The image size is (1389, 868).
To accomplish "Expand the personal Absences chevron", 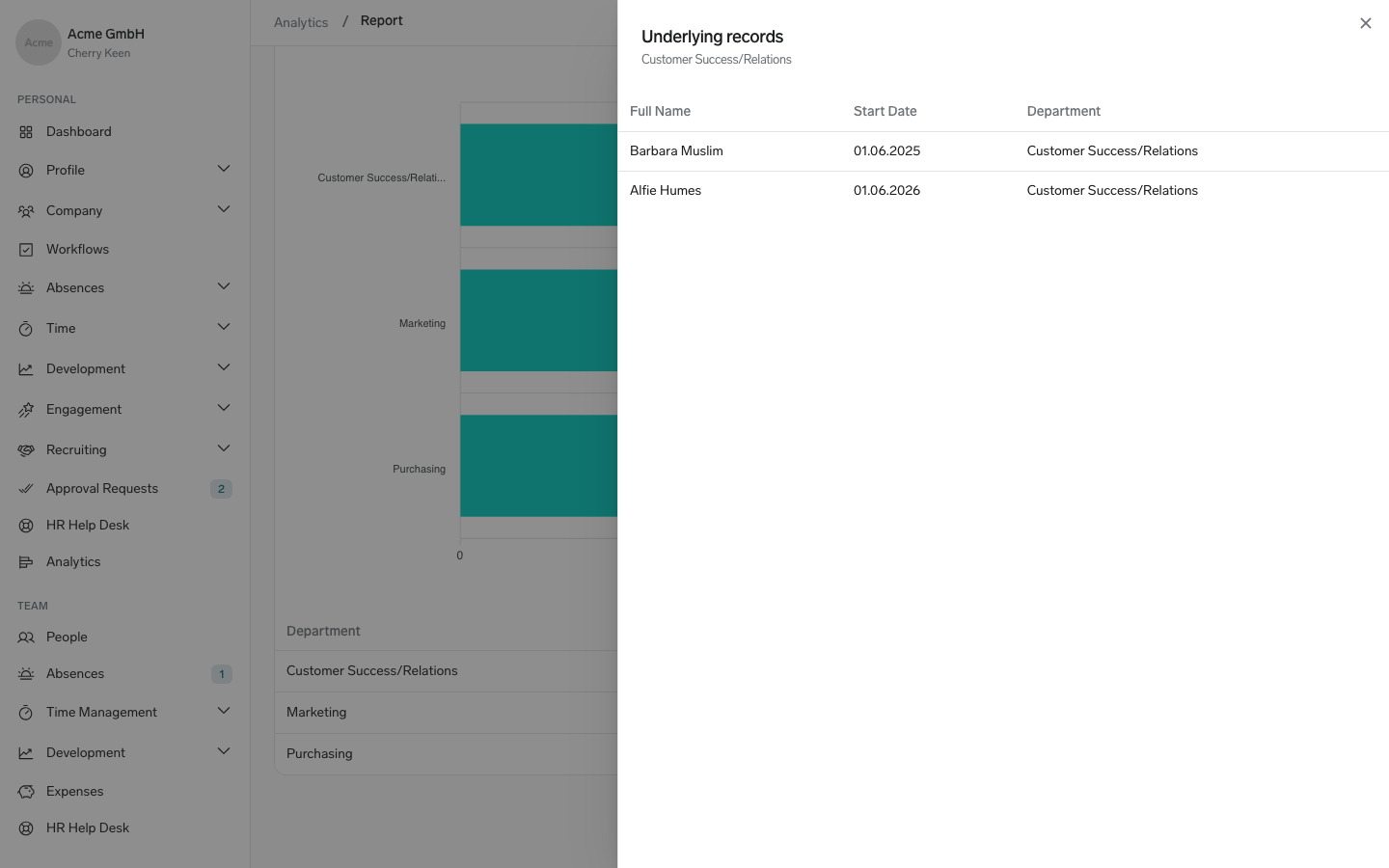I will (224, 286).
